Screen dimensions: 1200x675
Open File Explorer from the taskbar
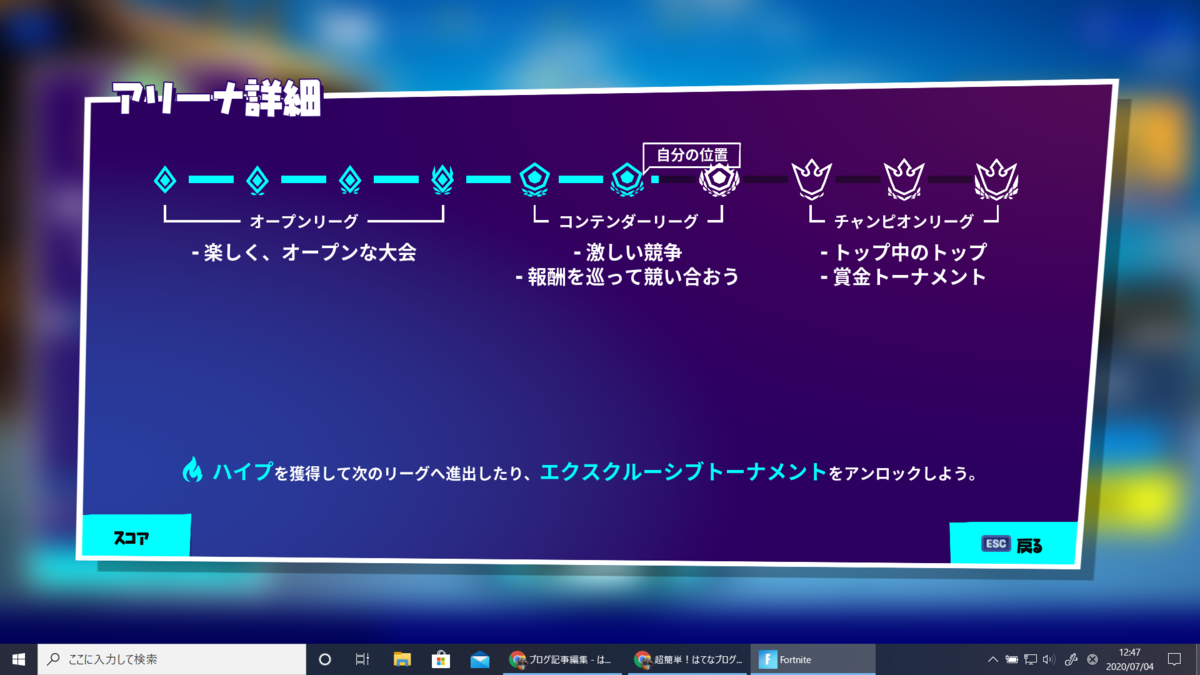402,659
